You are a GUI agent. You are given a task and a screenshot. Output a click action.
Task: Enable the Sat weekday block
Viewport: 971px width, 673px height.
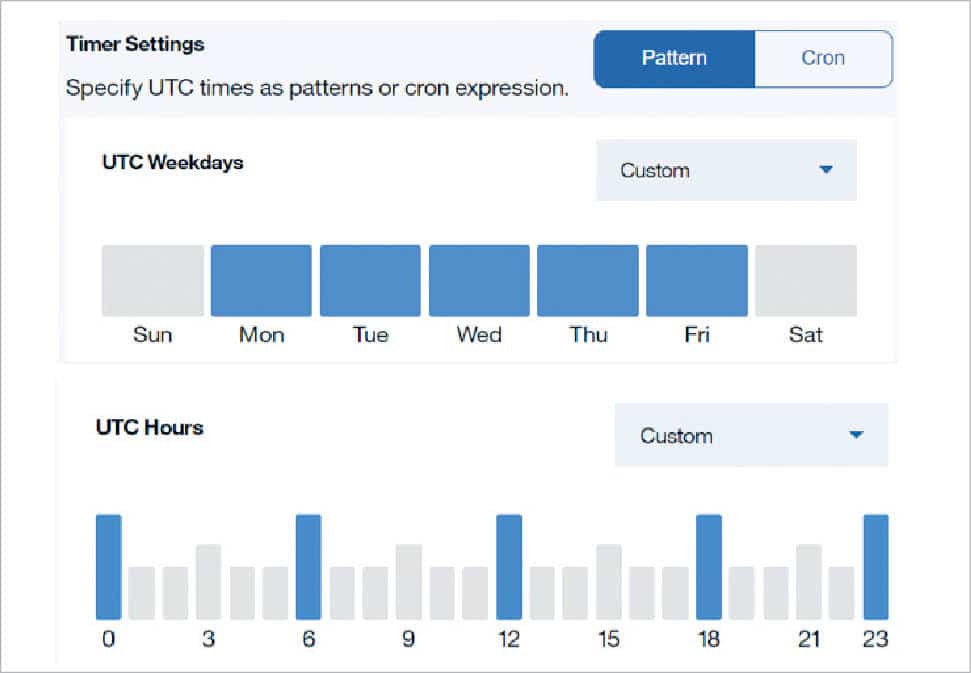tap(806, 281)
